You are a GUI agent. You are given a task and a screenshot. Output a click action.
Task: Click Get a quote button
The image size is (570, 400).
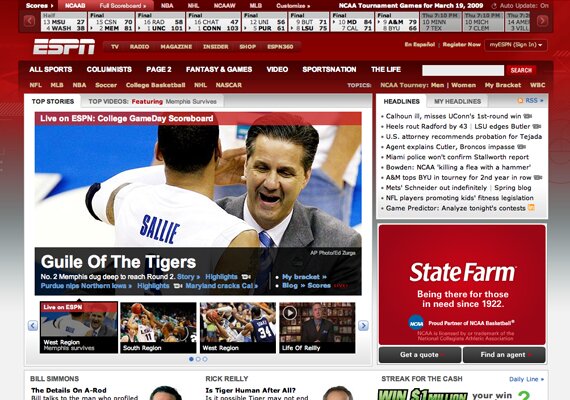420,355
